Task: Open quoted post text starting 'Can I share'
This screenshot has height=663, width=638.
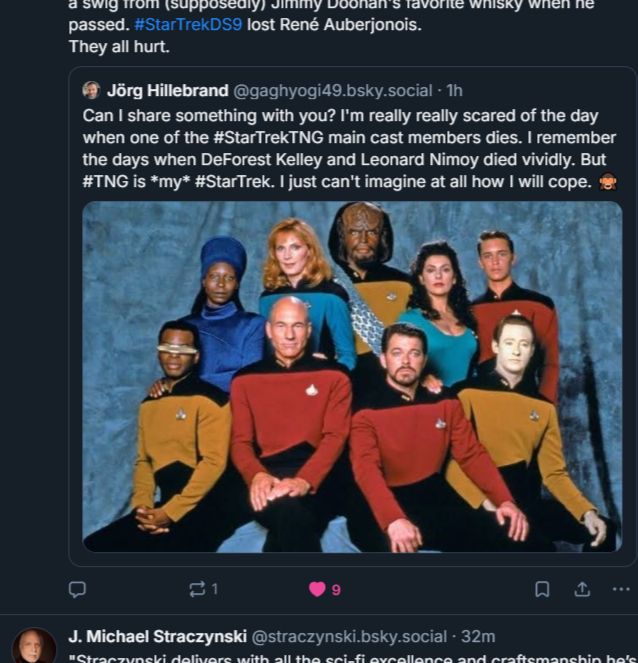Action: click(349, 148)
